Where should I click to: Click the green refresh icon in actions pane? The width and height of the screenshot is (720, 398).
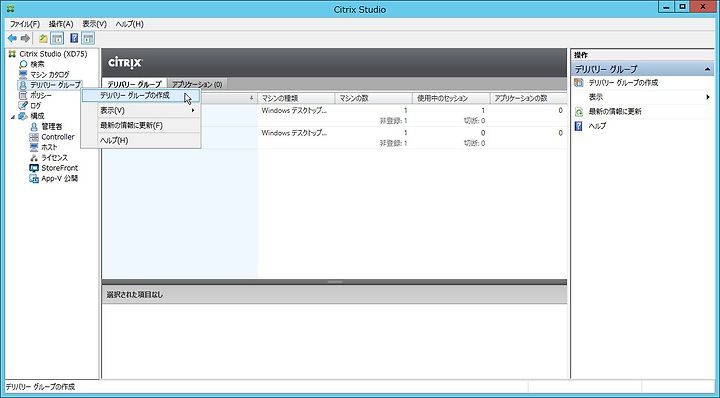[579, 112]
